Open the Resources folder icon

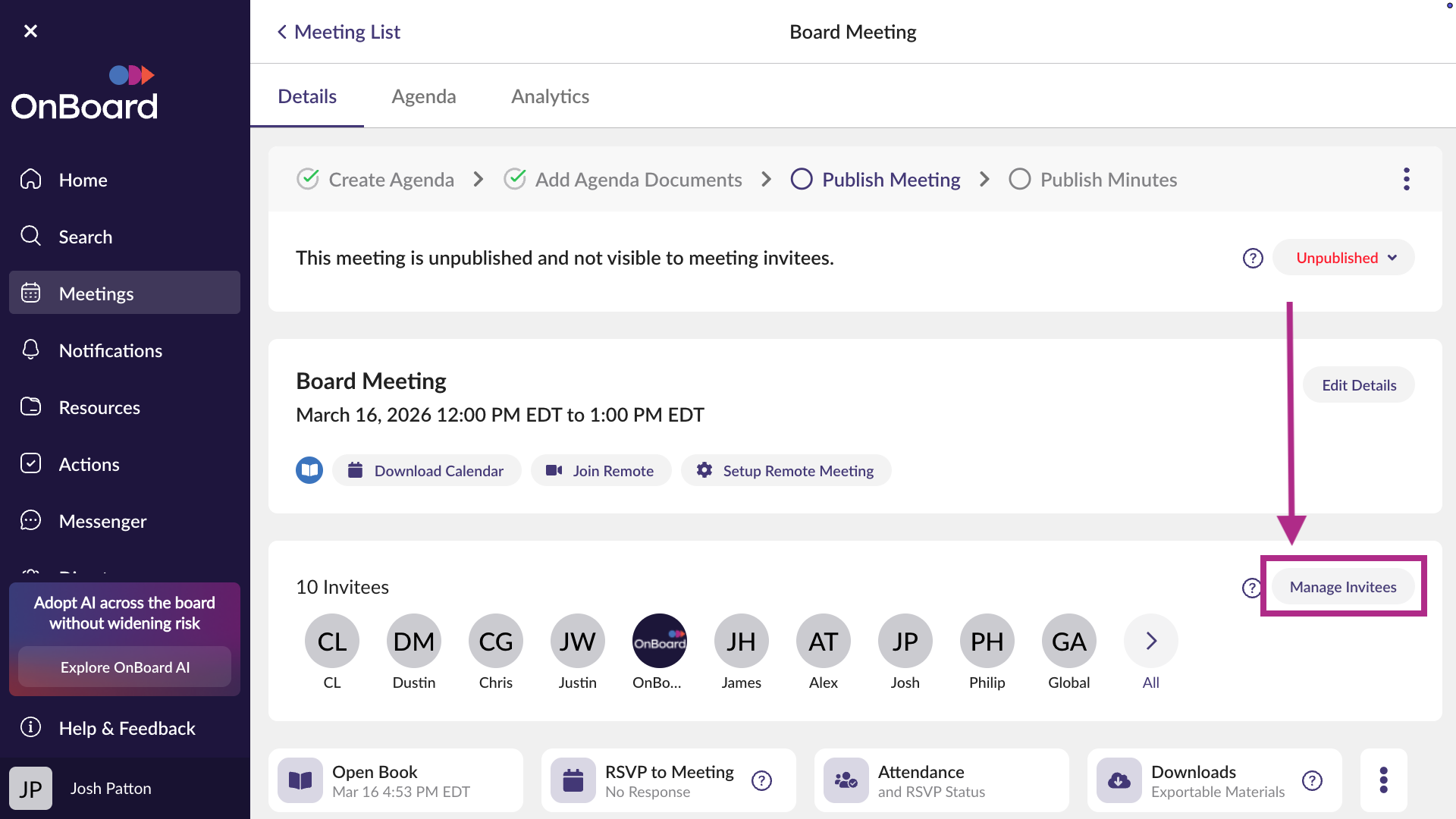pos(31,406)
